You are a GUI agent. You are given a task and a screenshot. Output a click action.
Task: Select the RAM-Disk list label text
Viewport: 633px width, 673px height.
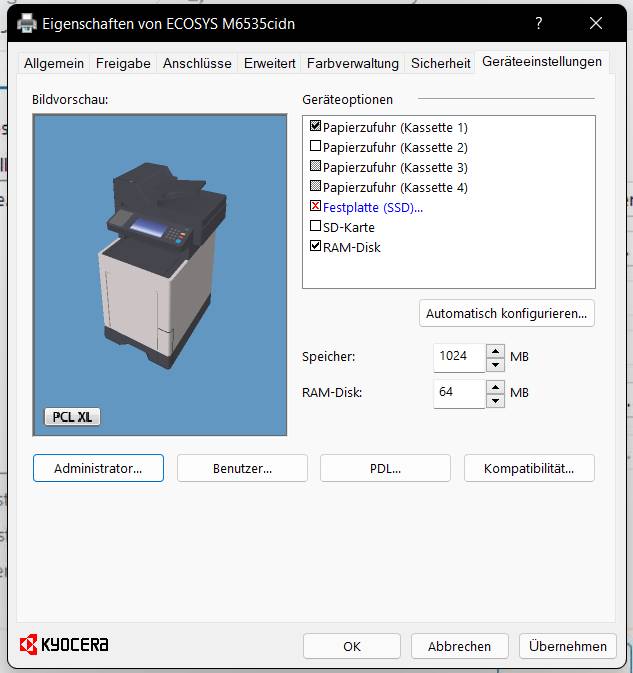pos(352,248)
